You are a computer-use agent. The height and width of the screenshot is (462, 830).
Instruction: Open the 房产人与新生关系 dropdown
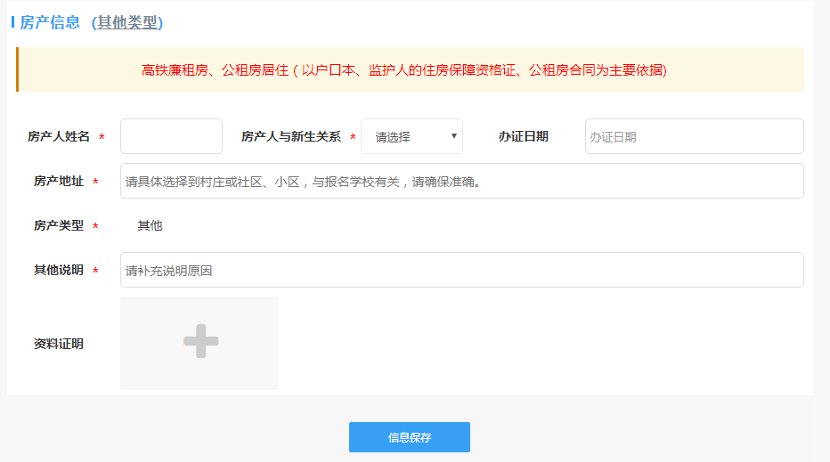click(411, 137)
